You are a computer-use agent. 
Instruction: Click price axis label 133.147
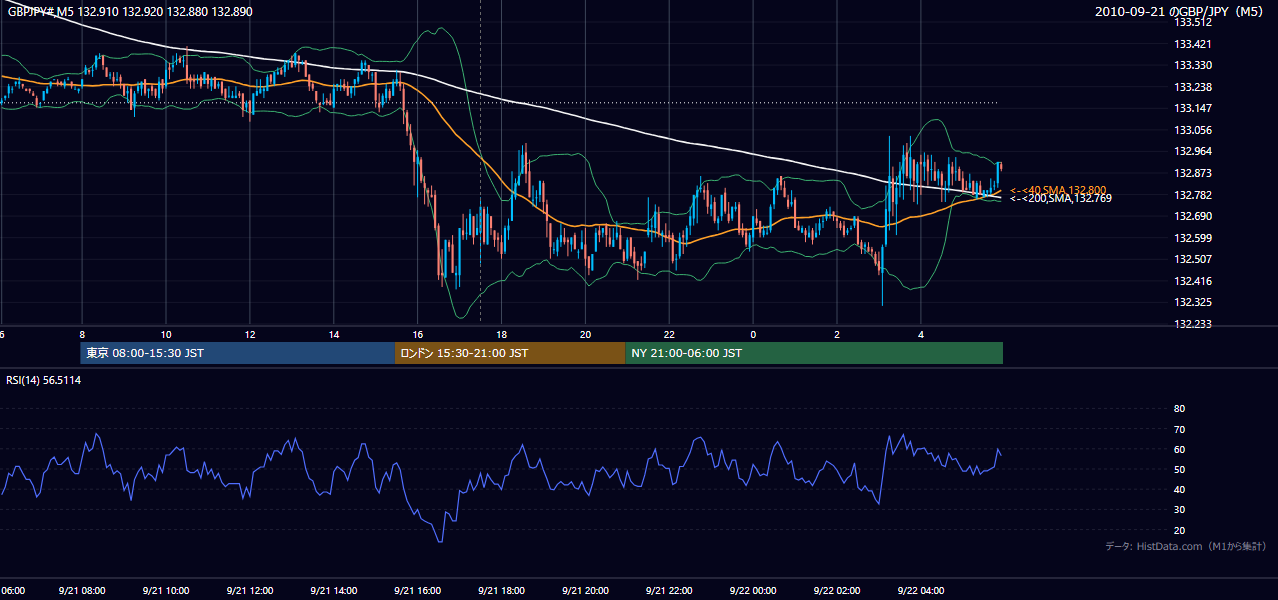(1193, 108)
